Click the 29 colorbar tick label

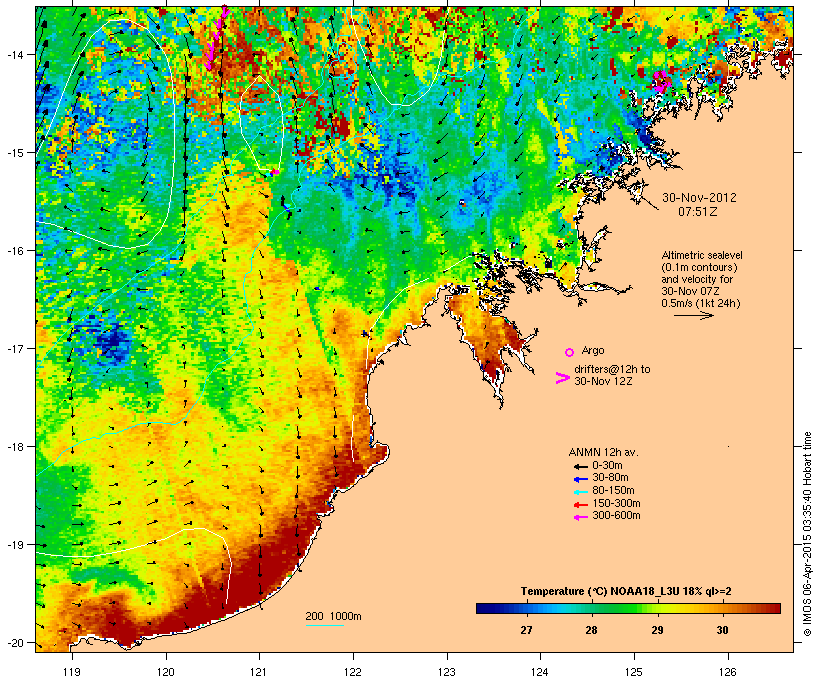657,630
